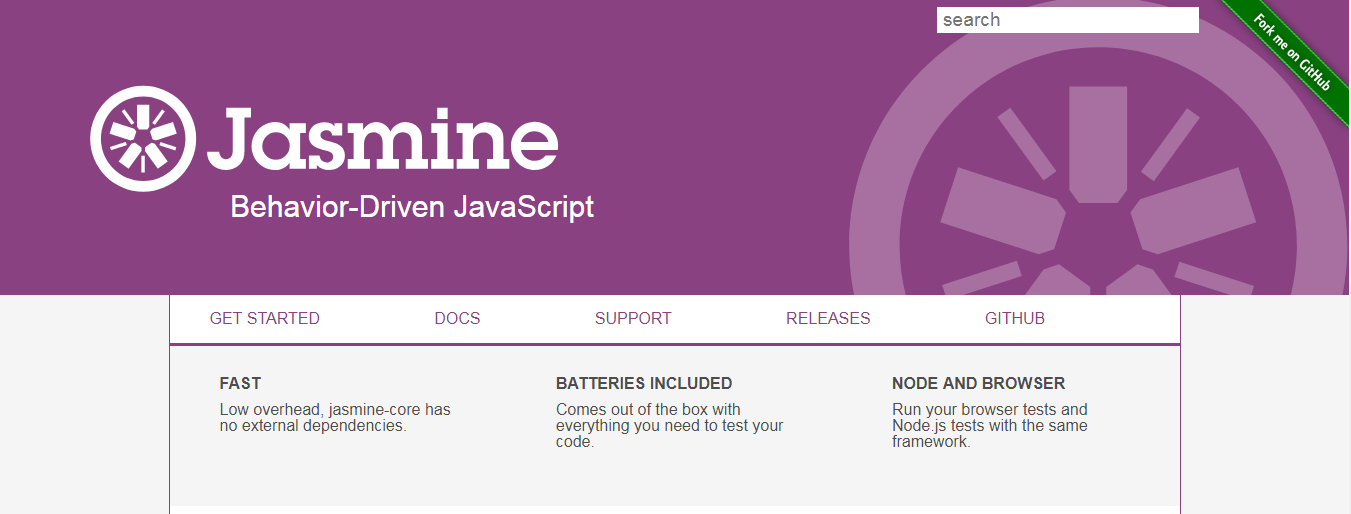Select the FAST feature heading

pyautogui.click(x=240, y=383)
